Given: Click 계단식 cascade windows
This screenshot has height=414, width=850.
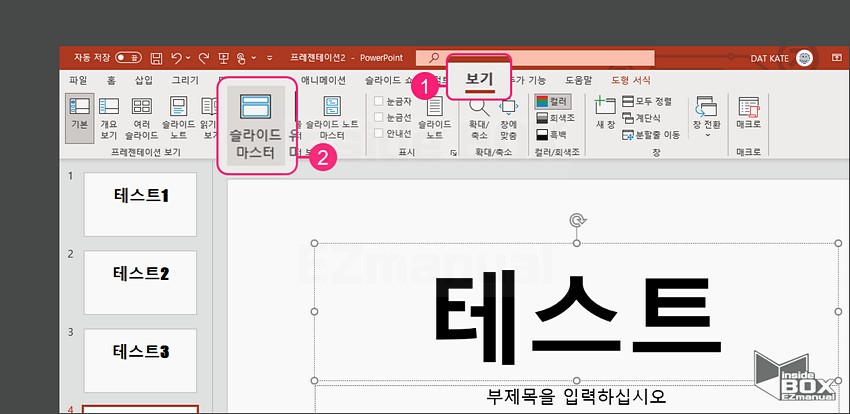Looking at the screenshot, I should (642, 118).
